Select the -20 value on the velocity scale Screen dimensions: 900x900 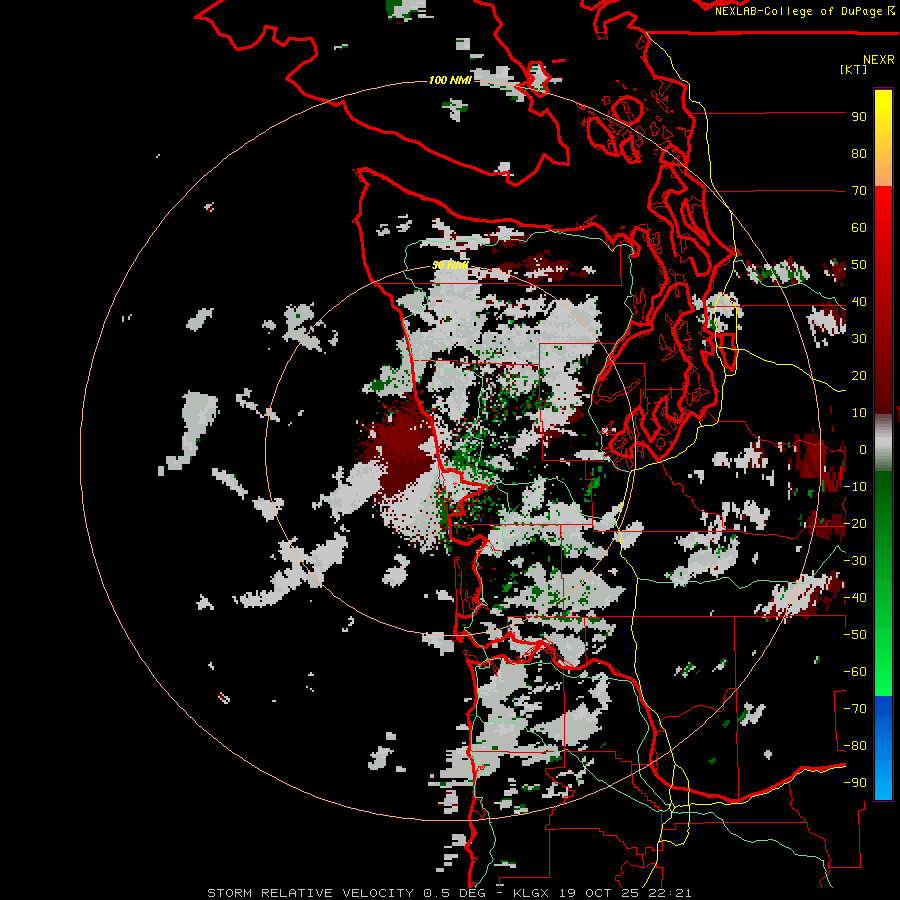(855, 524)
